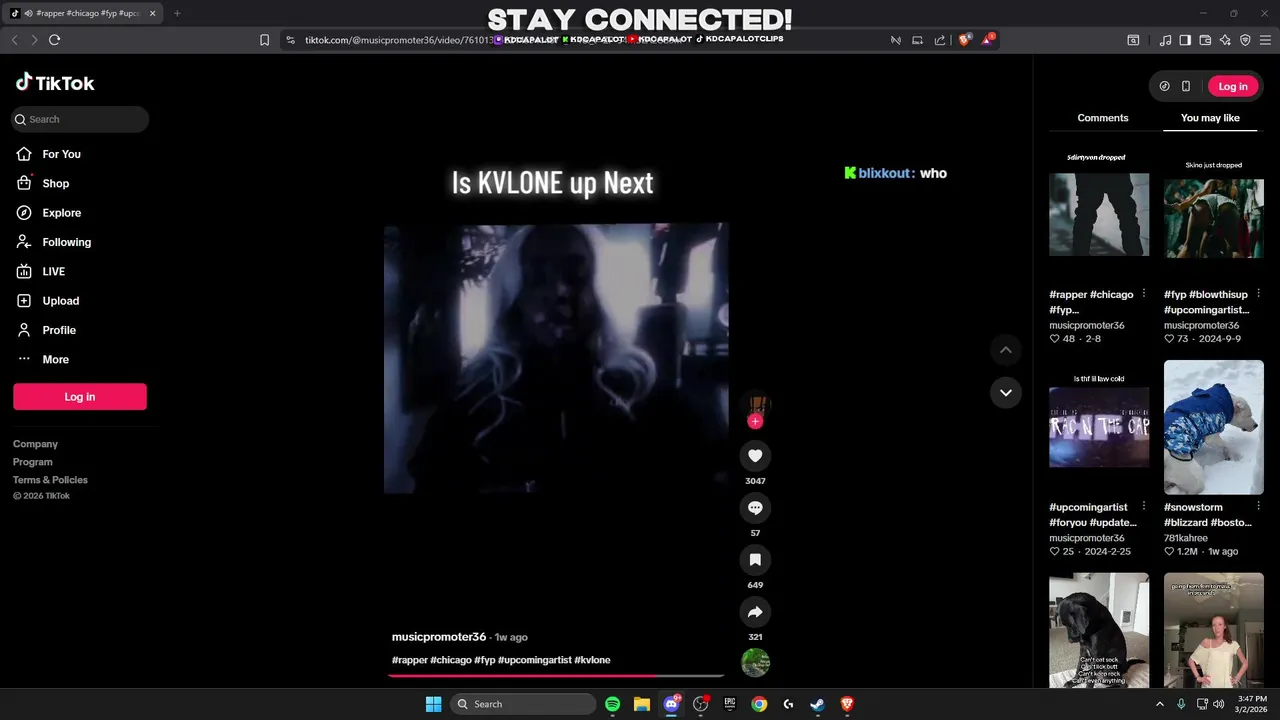Click the #chicago hashtag in the caption
Image resolution: width=1280 pixels, height=720 pixels.
(x=451, y=660)
